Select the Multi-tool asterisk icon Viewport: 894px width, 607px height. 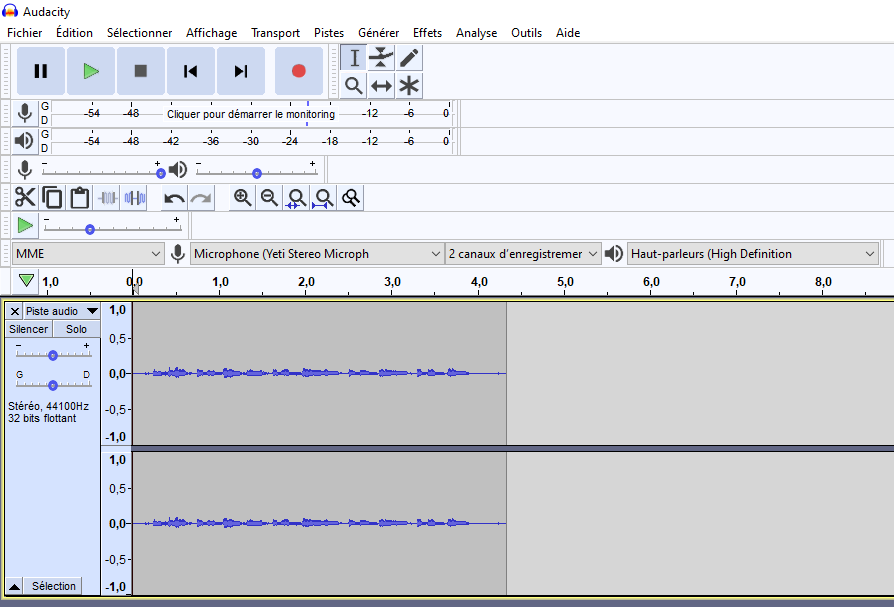409,86
